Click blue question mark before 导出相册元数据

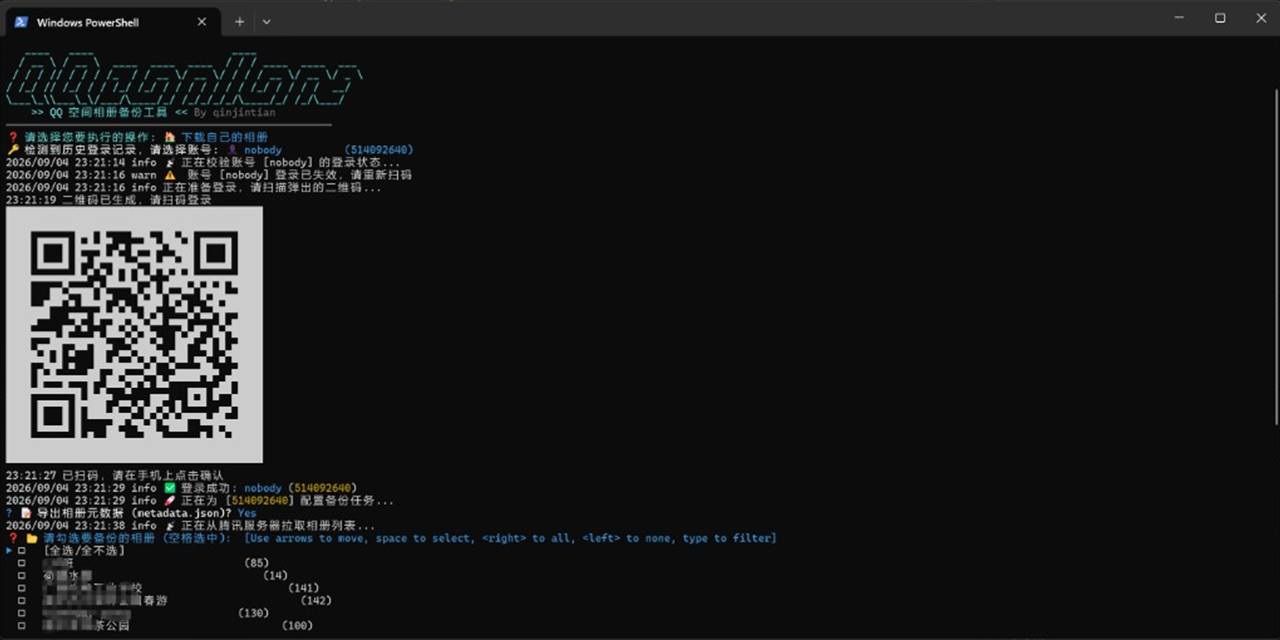(x=9, y=513)
